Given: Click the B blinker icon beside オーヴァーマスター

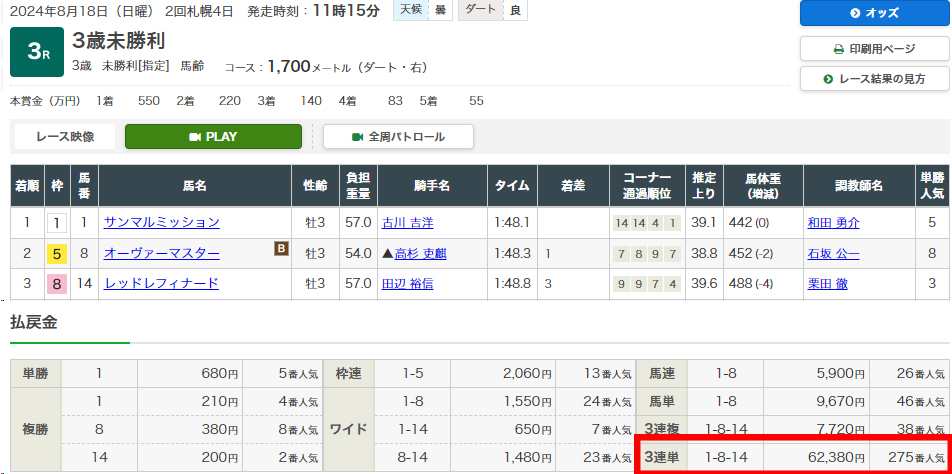Looking at the screenshot, I should tap(281, 248).
